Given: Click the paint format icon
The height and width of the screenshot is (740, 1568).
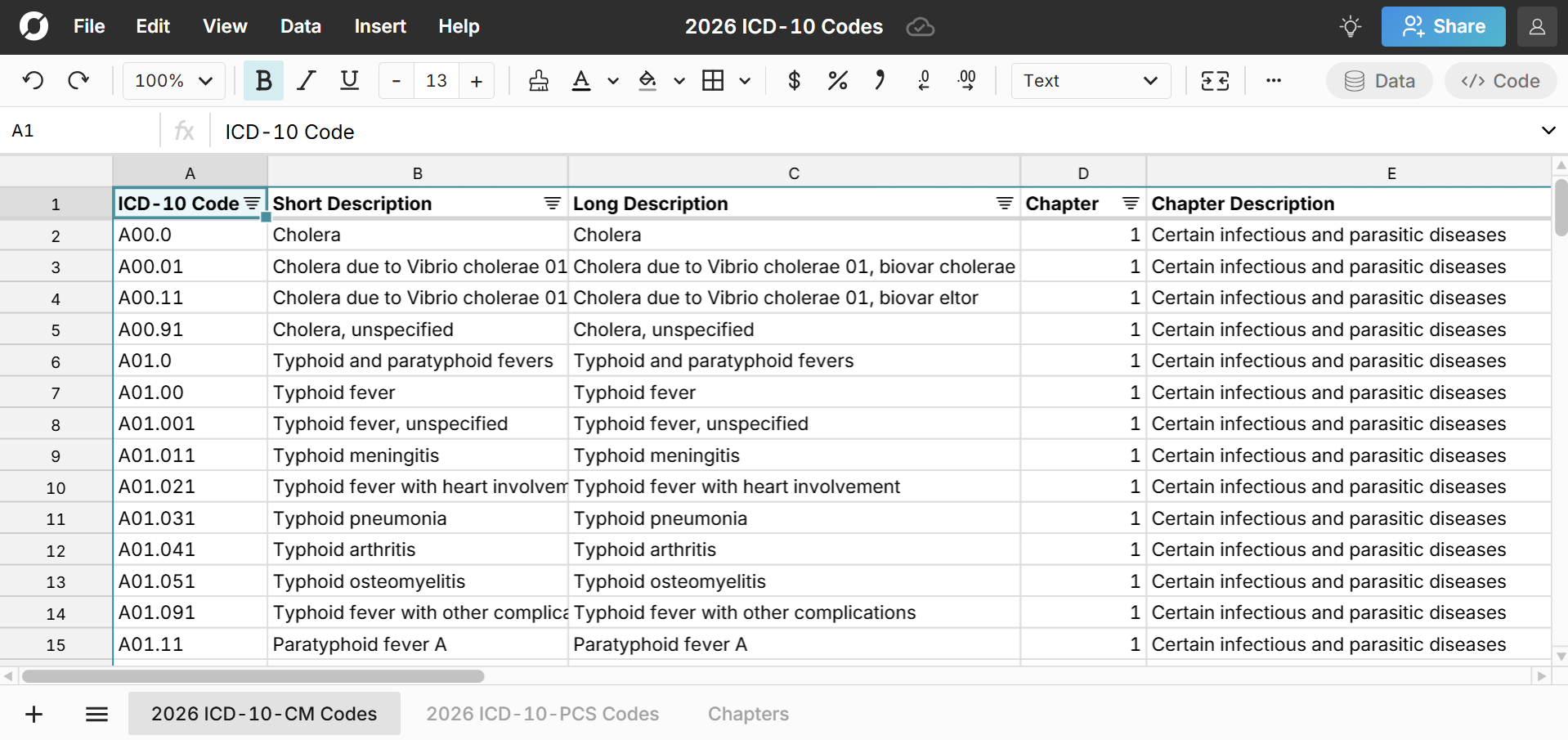Looking at the screenshot, I should point(539,80).
